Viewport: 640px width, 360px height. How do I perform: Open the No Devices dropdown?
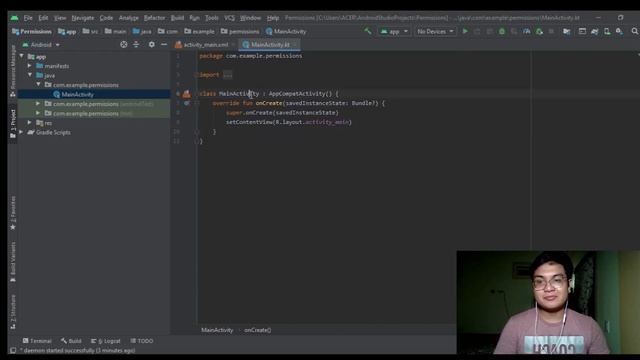[x=435, y=31]
